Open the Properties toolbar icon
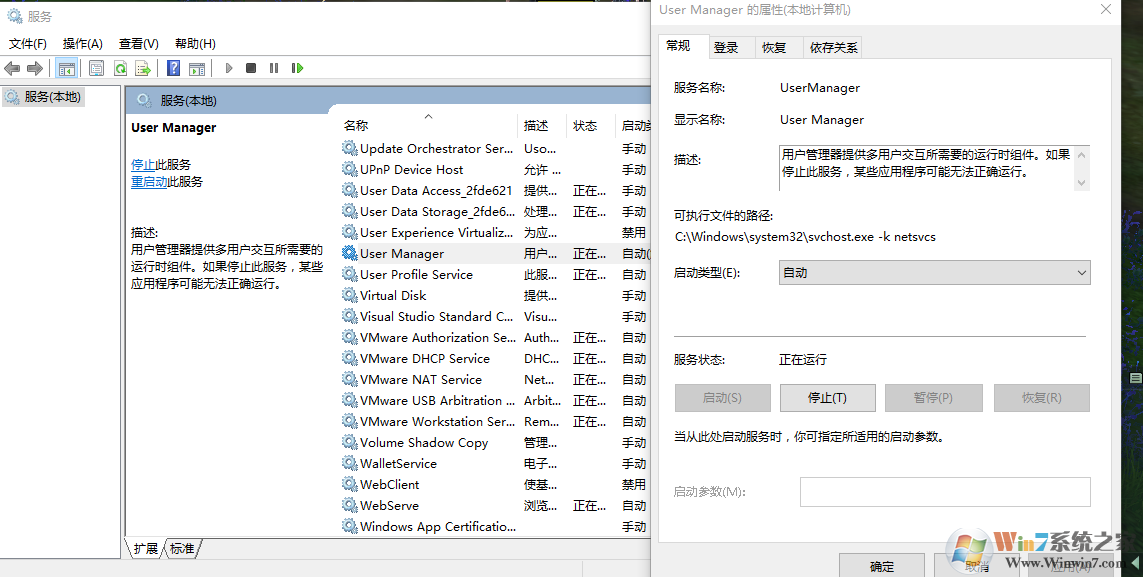1143x577 pixels. 96,68
